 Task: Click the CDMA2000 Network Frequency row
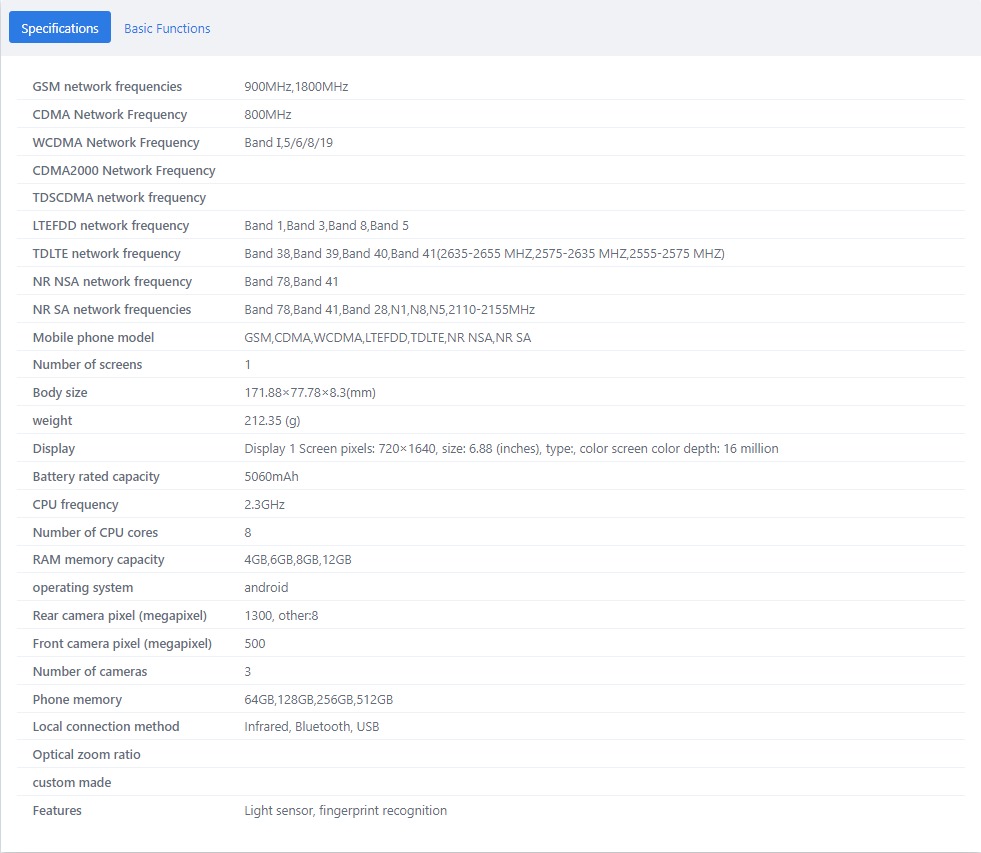coord(124,171)
